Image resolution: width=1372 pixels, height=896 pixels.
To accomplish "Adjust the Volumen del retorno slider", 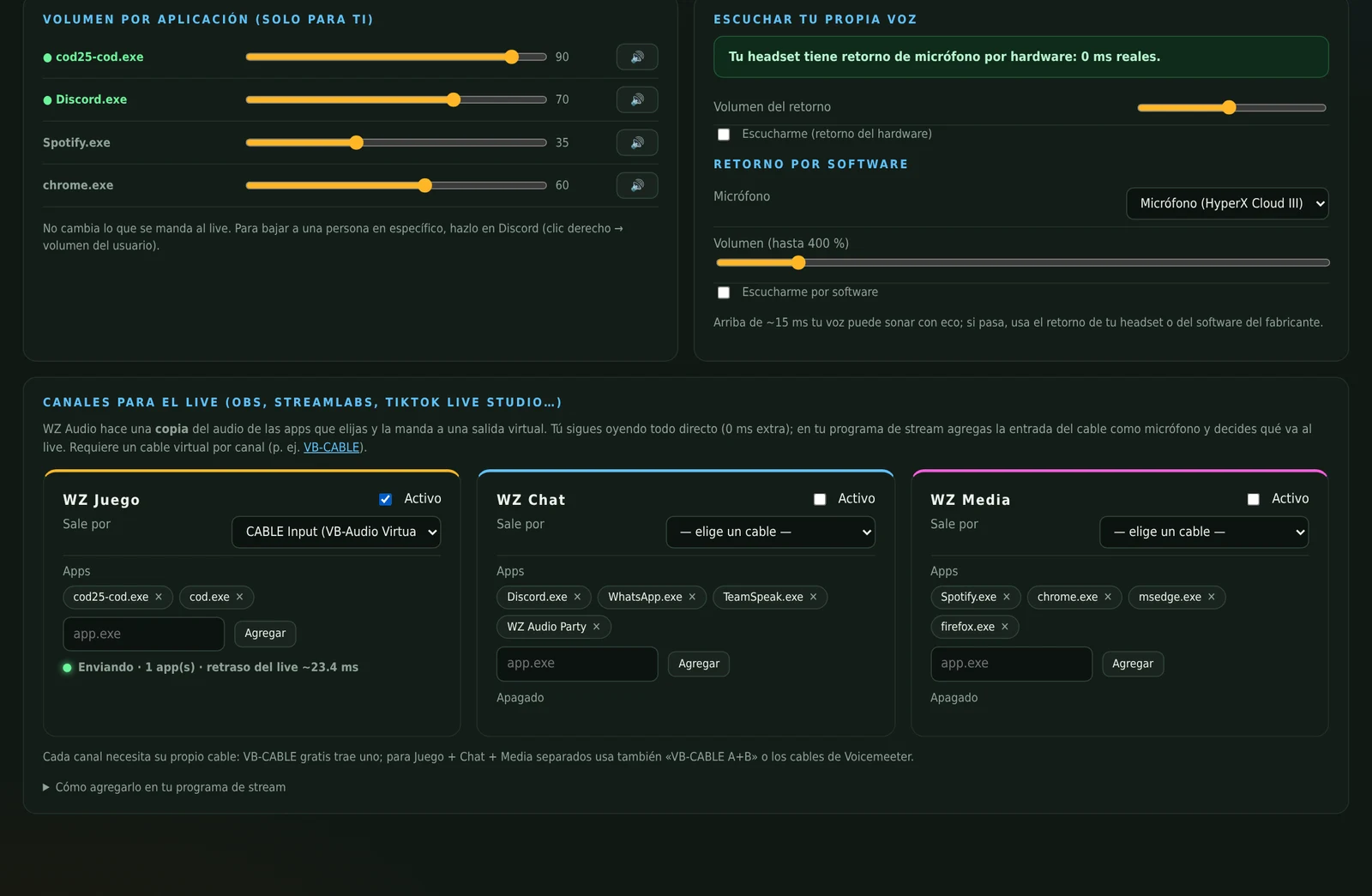I will click(1231, 107).
